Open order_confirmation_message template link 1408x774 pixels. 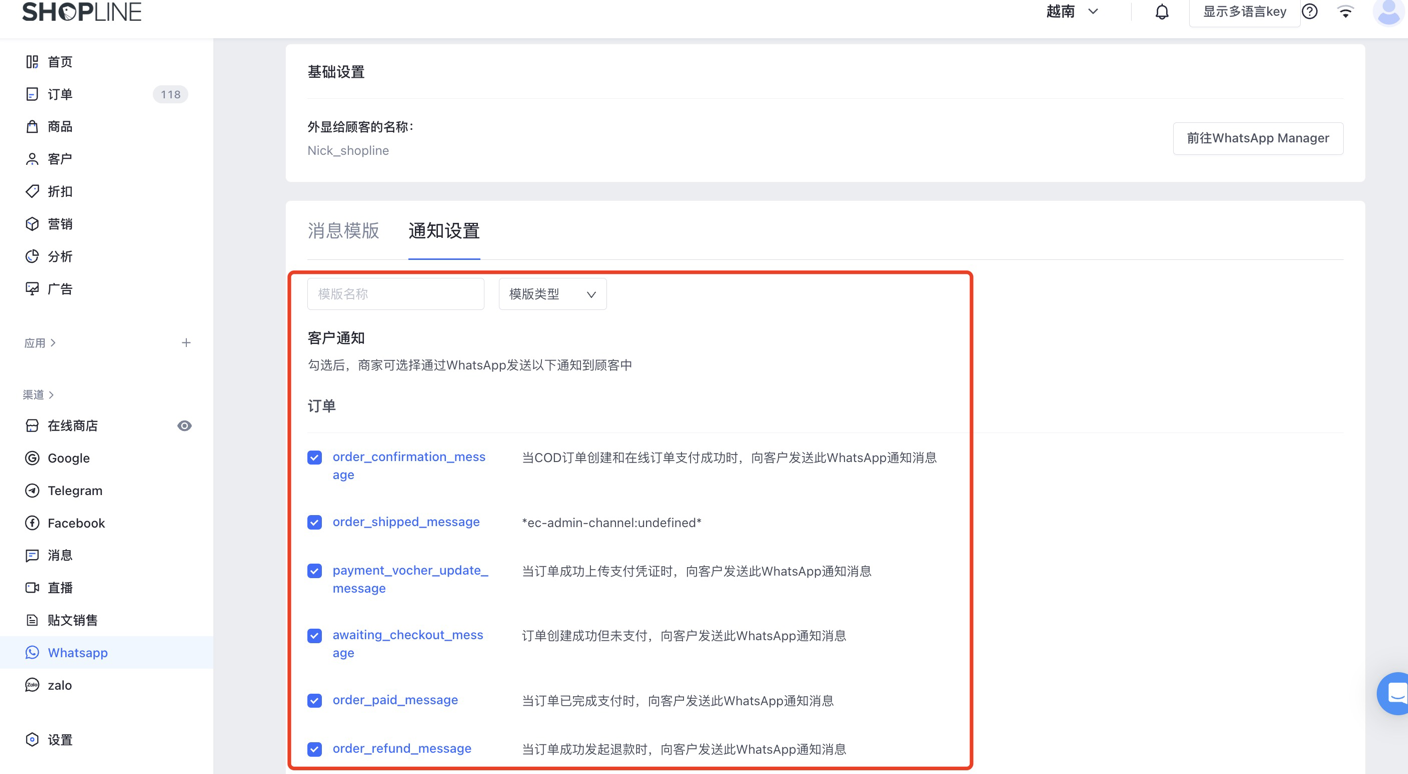(409, 466)
